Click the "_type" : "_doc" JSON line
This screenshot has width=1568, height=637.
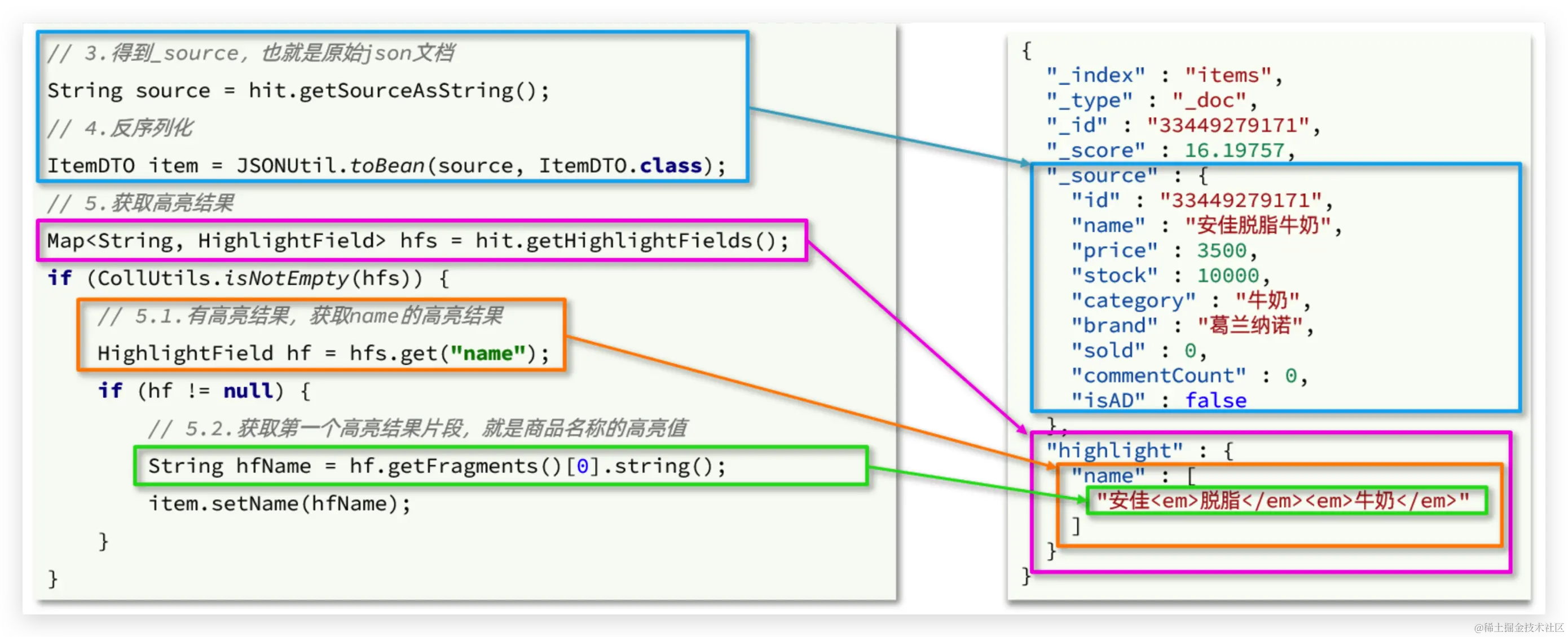point(1151,100)
